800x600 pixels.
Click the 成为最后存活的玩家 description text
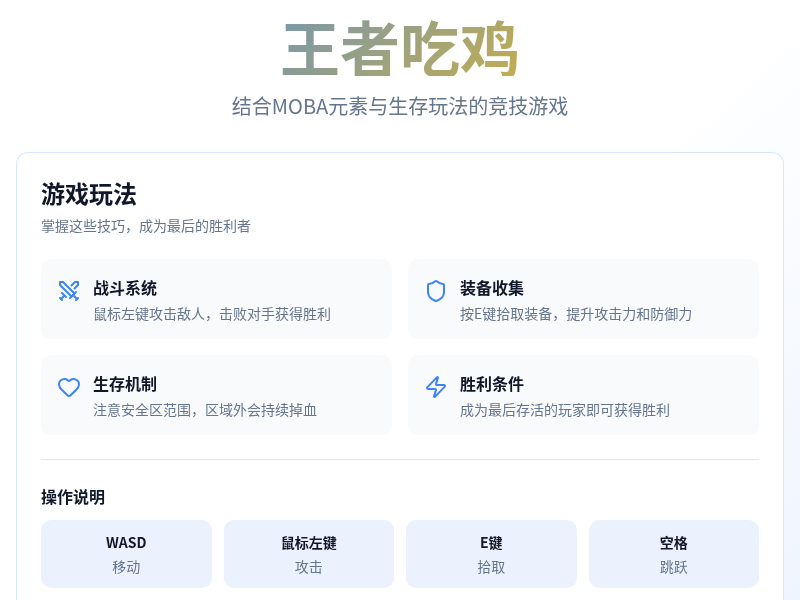click(563, 410)
